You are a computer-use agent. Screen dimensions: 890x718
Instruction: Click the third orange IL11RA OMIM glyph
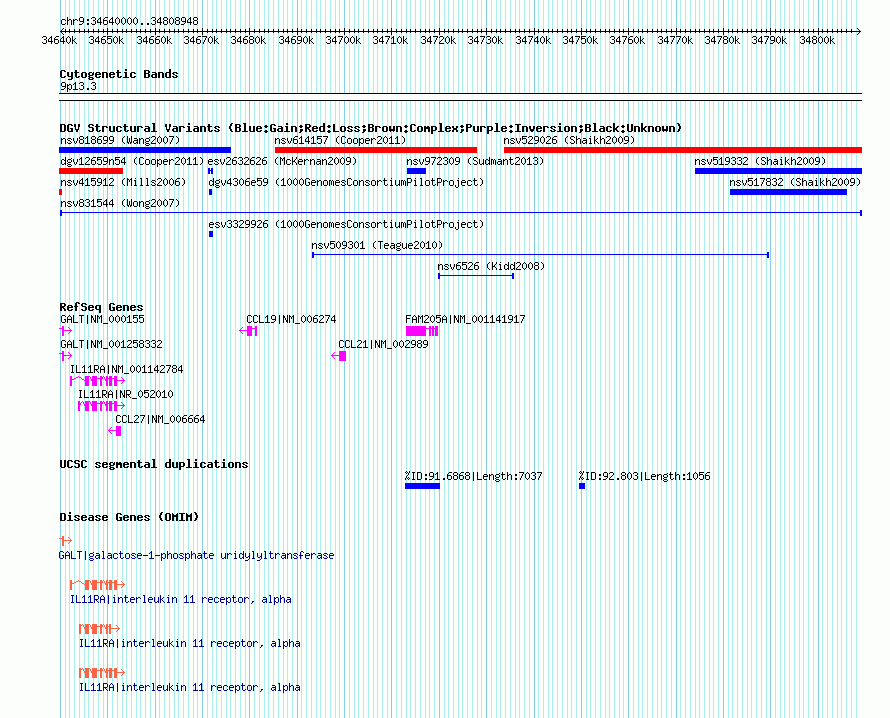[102, 673]
